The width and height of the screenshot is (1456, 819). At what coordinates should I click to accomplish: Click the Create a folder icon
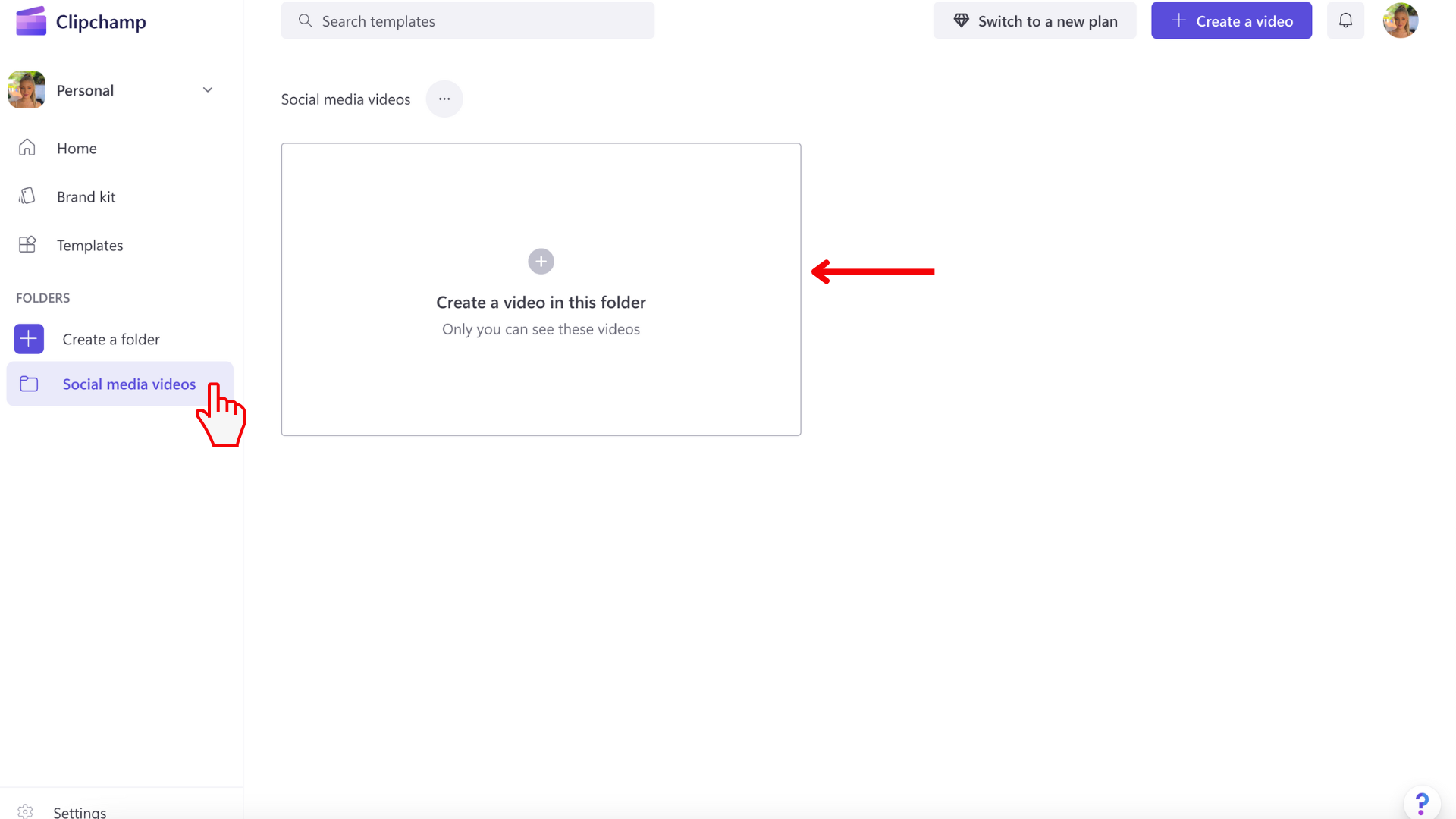28,339
